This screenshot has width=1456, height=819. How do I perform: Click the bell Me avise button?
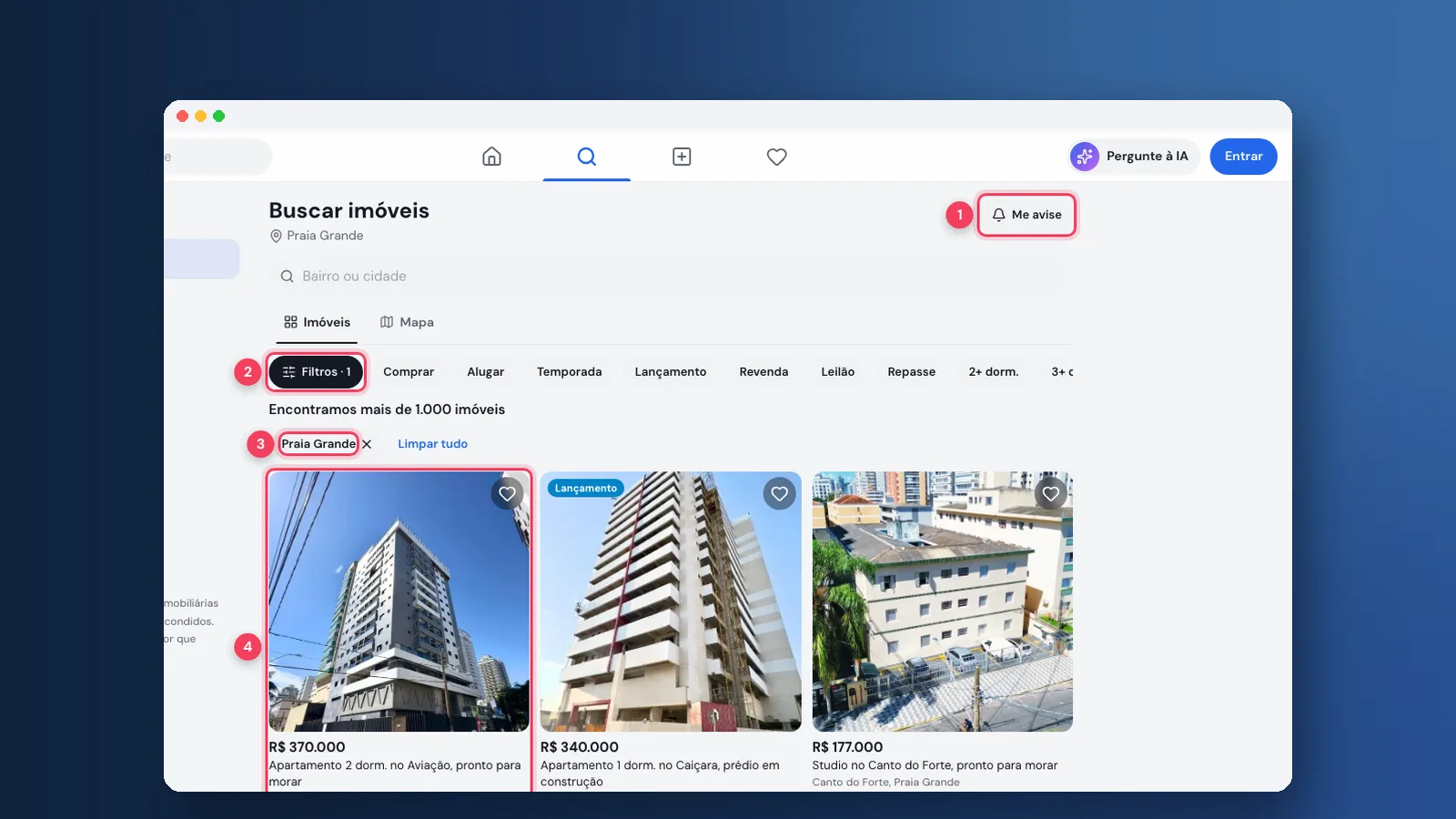(x=1026, y=215)
